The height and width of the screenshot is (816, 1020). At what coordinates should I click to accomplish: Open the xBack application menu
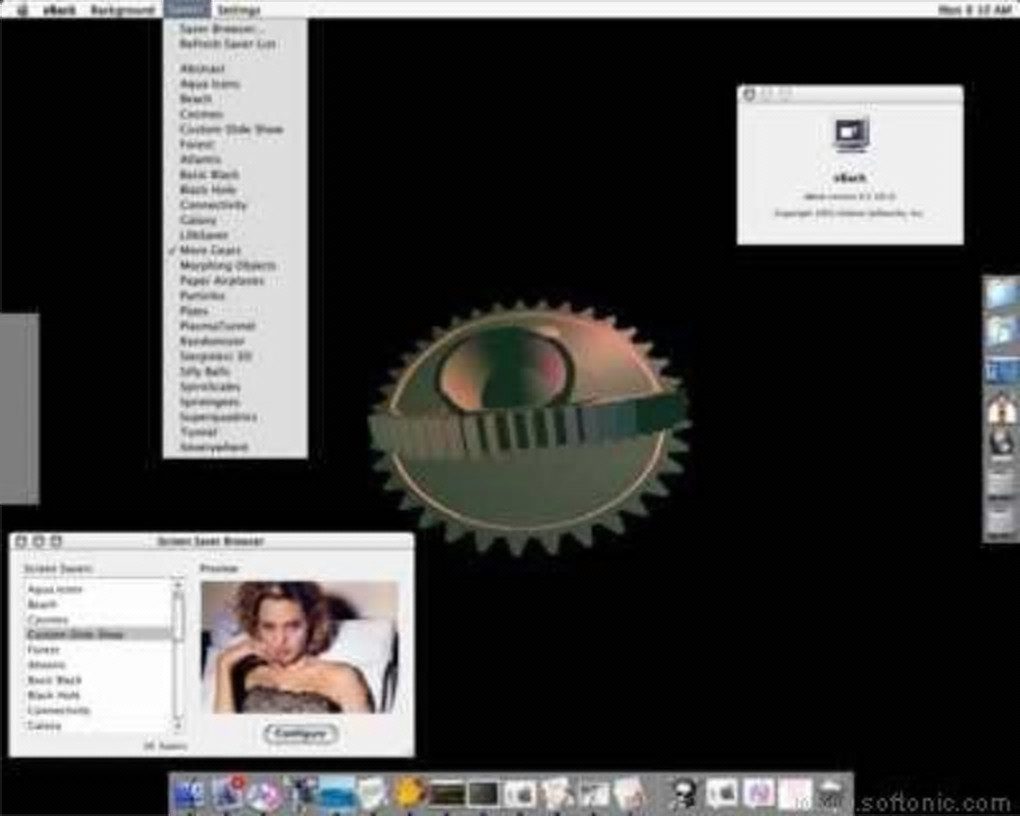(59, 10)
